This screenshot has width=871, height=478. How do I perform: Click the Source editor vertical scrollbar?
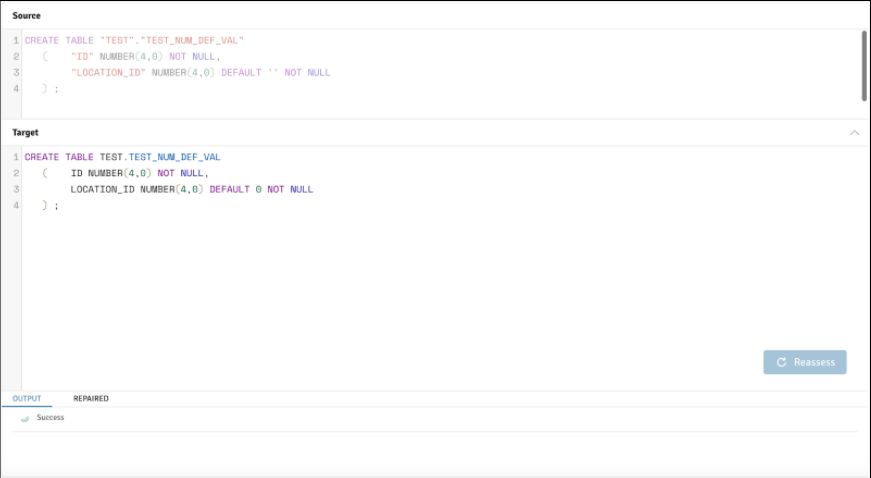864,65
